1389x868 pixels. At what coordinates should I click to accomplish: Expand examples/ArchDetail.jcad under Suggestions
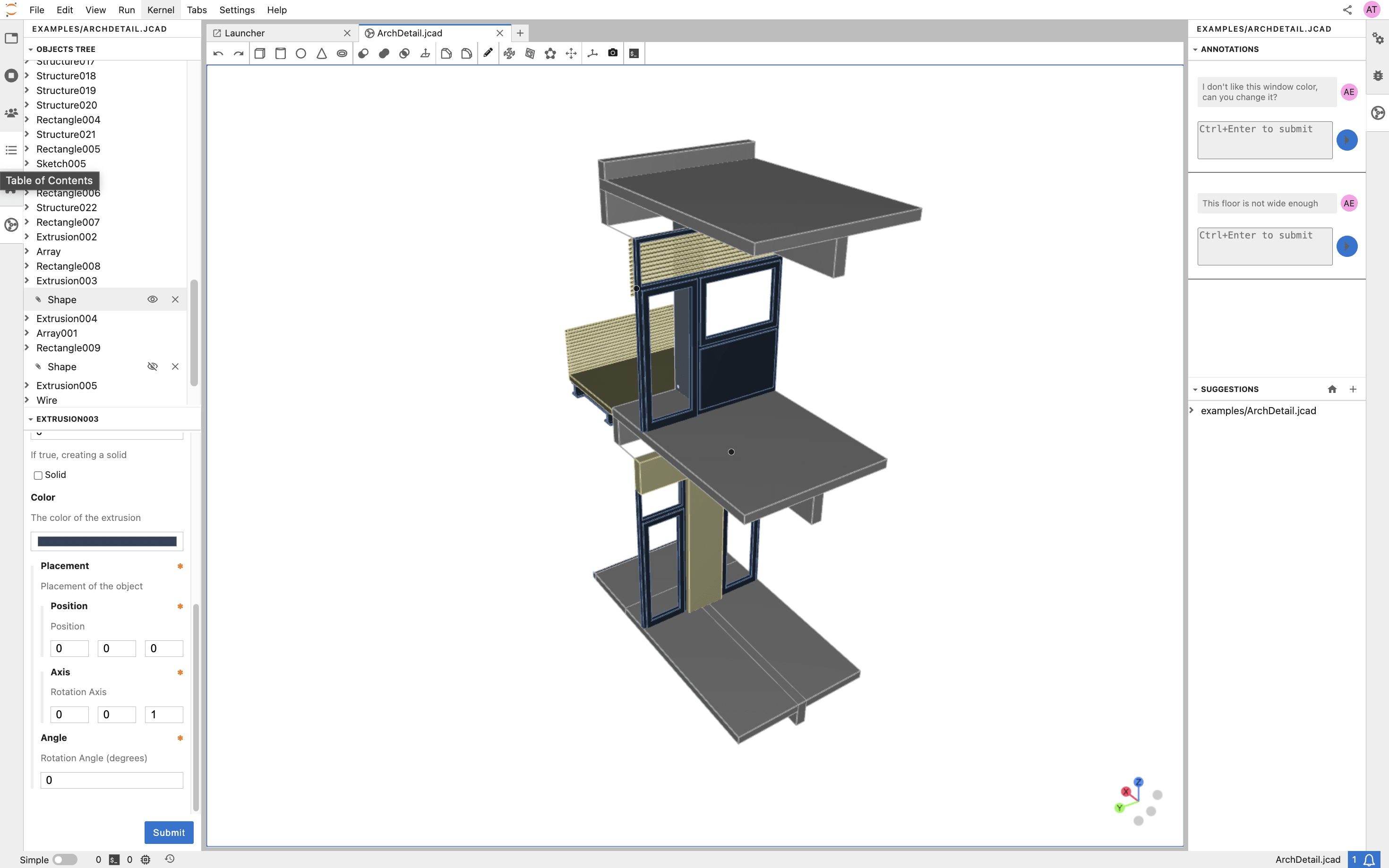tap(1192, 410)
